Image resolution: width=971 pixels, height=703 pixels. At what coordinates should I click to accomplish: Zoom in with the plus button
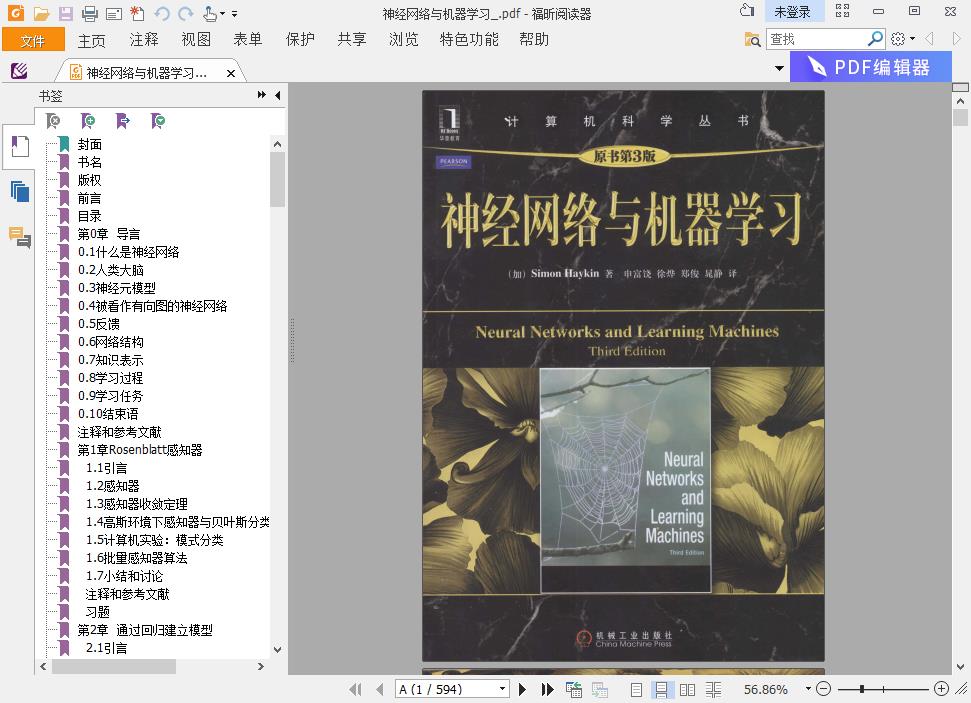point(941,689)
